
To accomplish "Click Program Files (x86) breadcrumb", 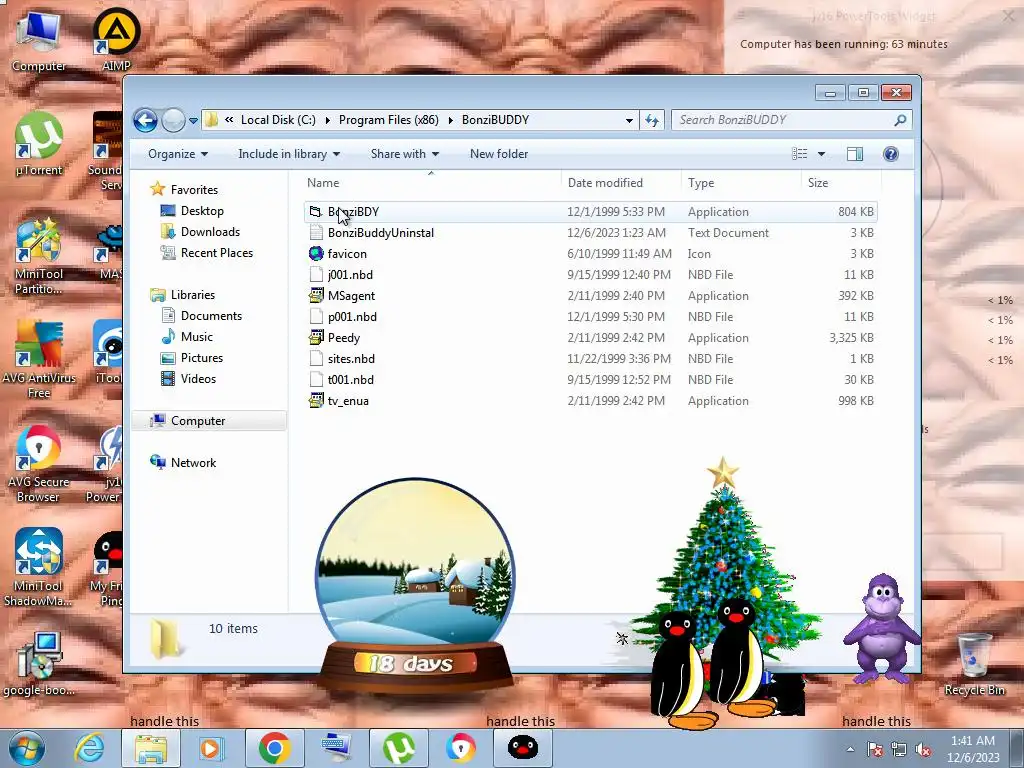I will [389, 120].
